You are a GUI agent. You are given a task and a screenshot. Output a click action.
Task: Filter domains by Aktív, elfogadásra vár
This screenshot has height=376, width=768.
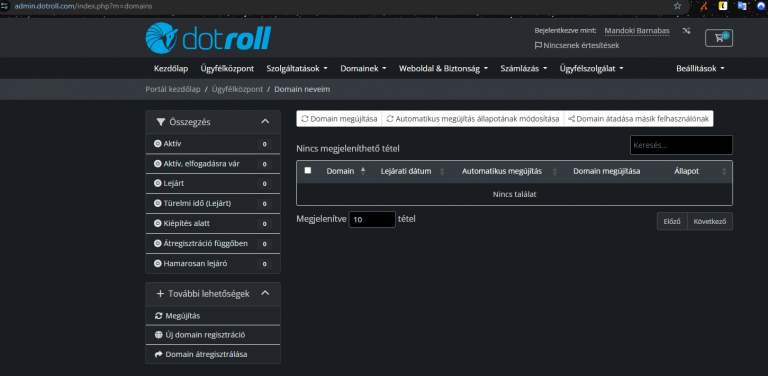(213, 164)
